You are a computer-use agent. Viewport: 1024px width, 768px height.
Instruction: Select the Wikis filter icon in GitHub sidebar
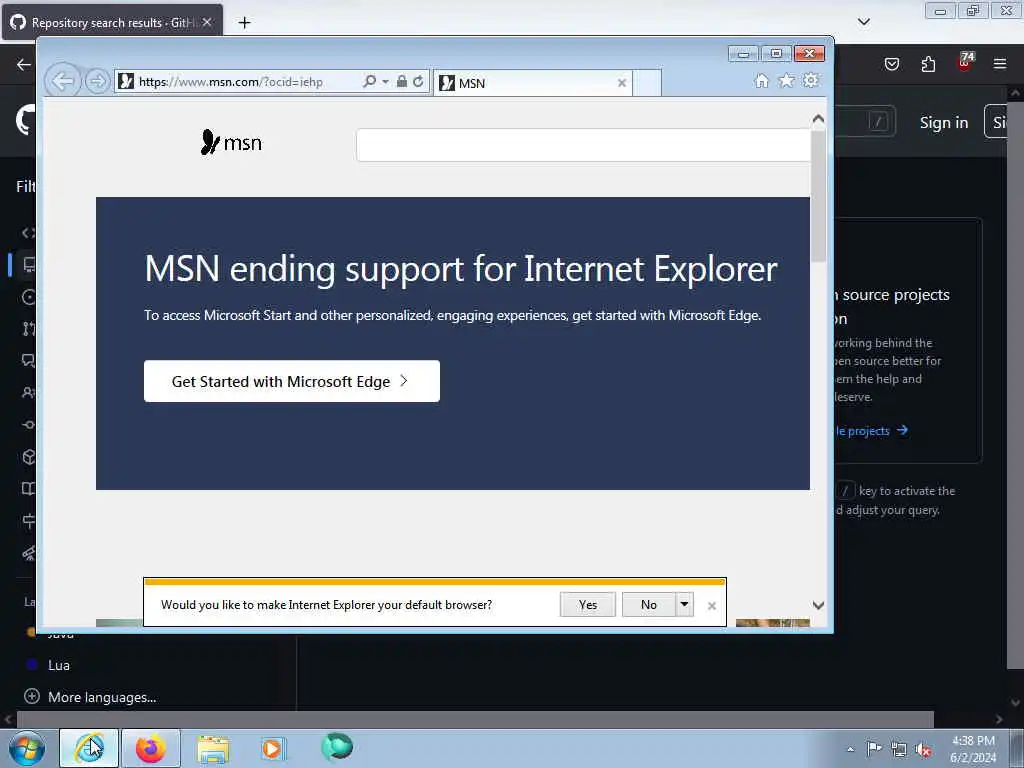(29, 488)
